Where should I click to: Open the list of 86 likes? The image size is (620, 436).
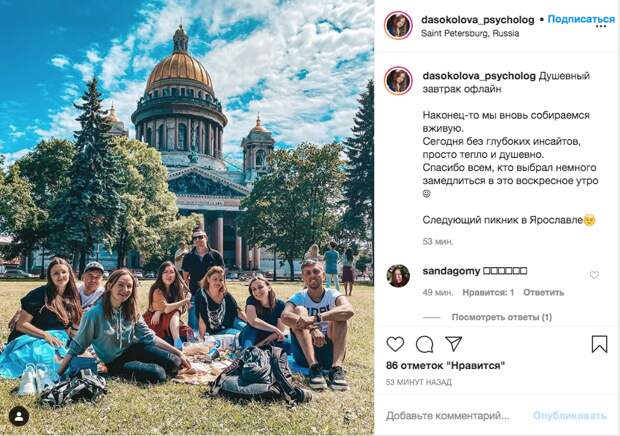coord(445,366)
